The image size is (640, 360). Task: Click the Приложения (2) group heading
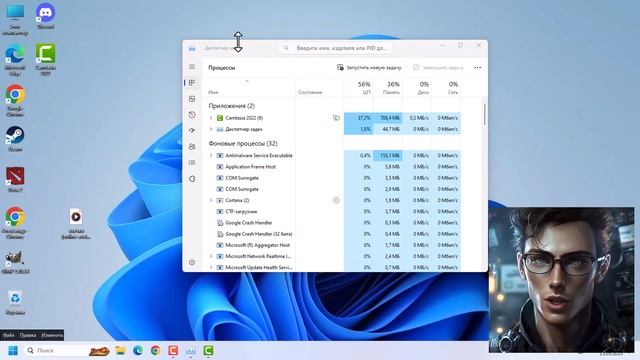click(231, 106)
